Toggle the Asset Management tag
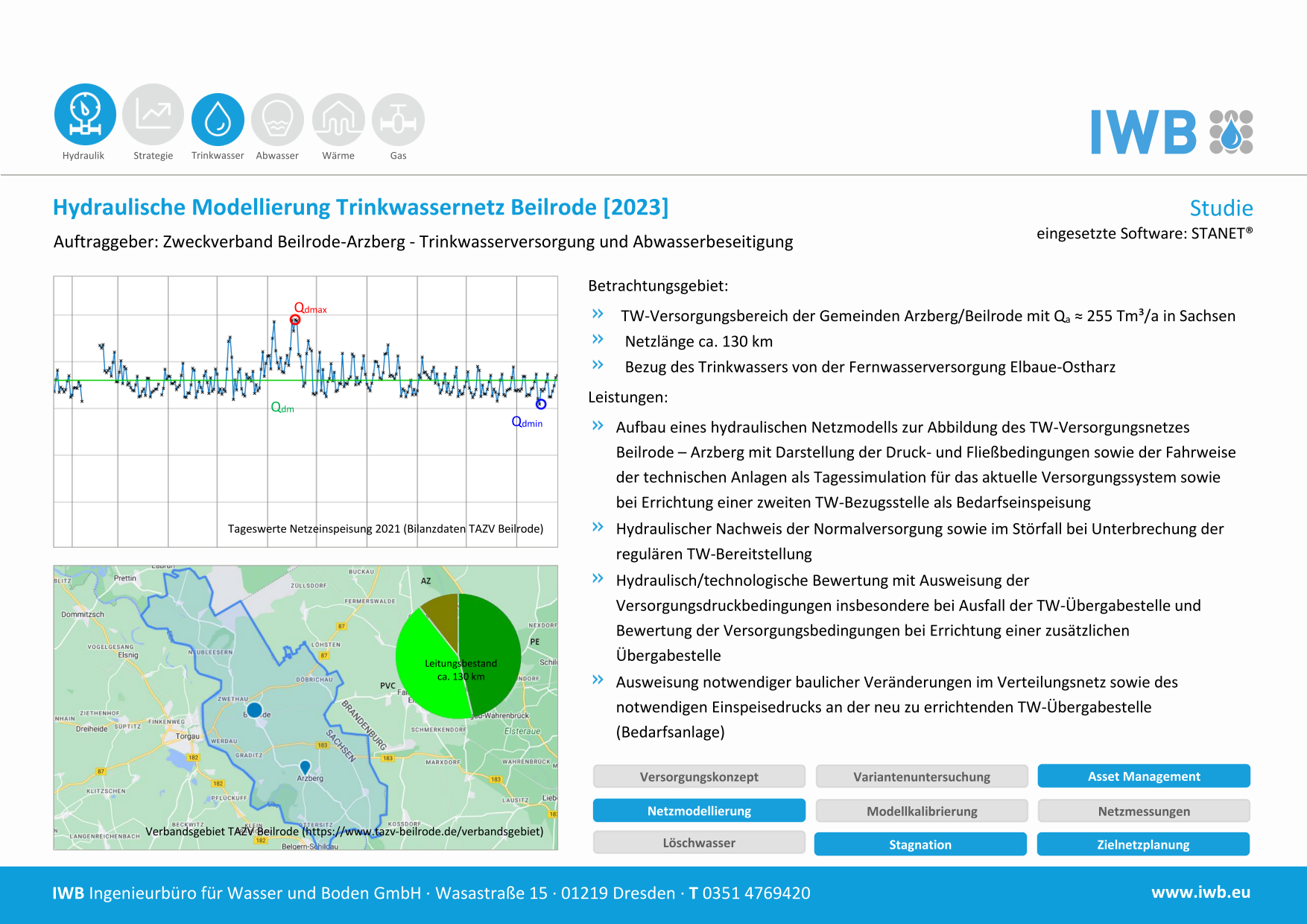1307x924 pixels. 1143,776
